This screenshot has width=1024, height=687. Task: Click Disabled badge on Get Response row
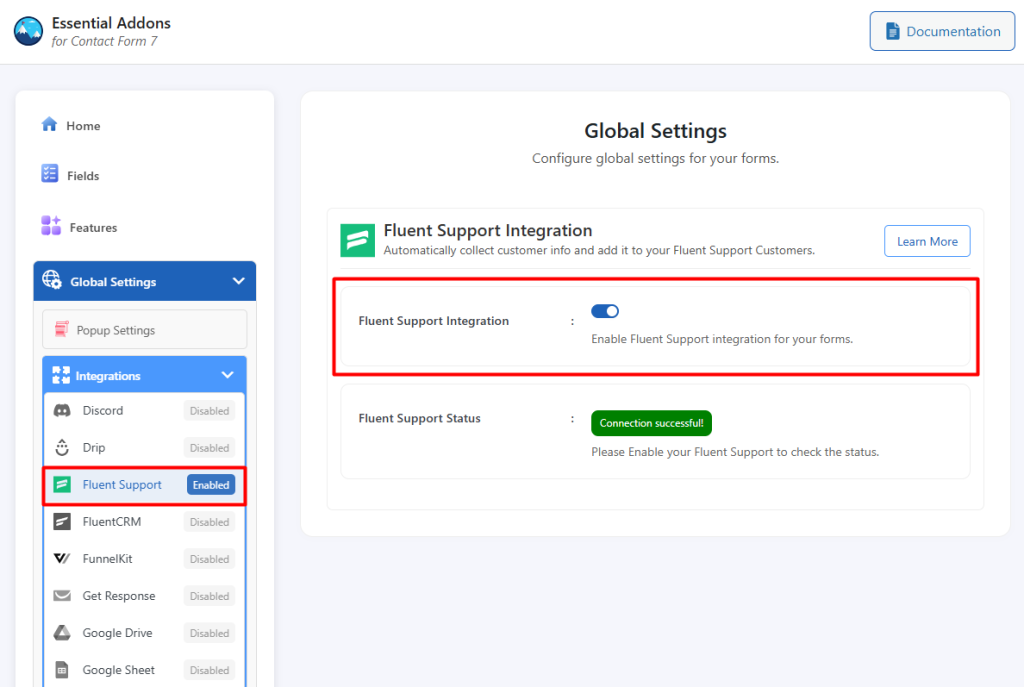pos(209,596)
